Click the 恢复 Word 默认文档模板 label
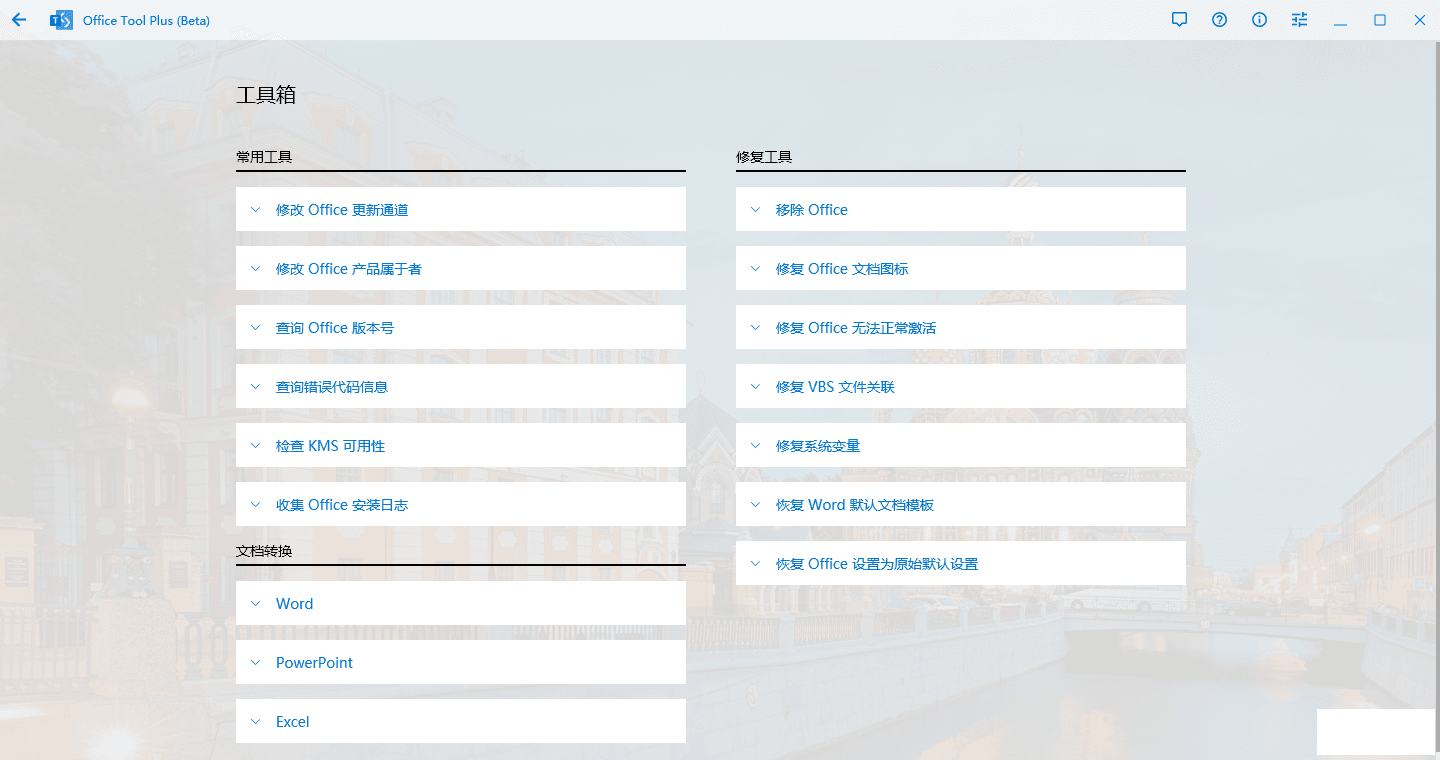1440x760 pixels. pos(855,505)
